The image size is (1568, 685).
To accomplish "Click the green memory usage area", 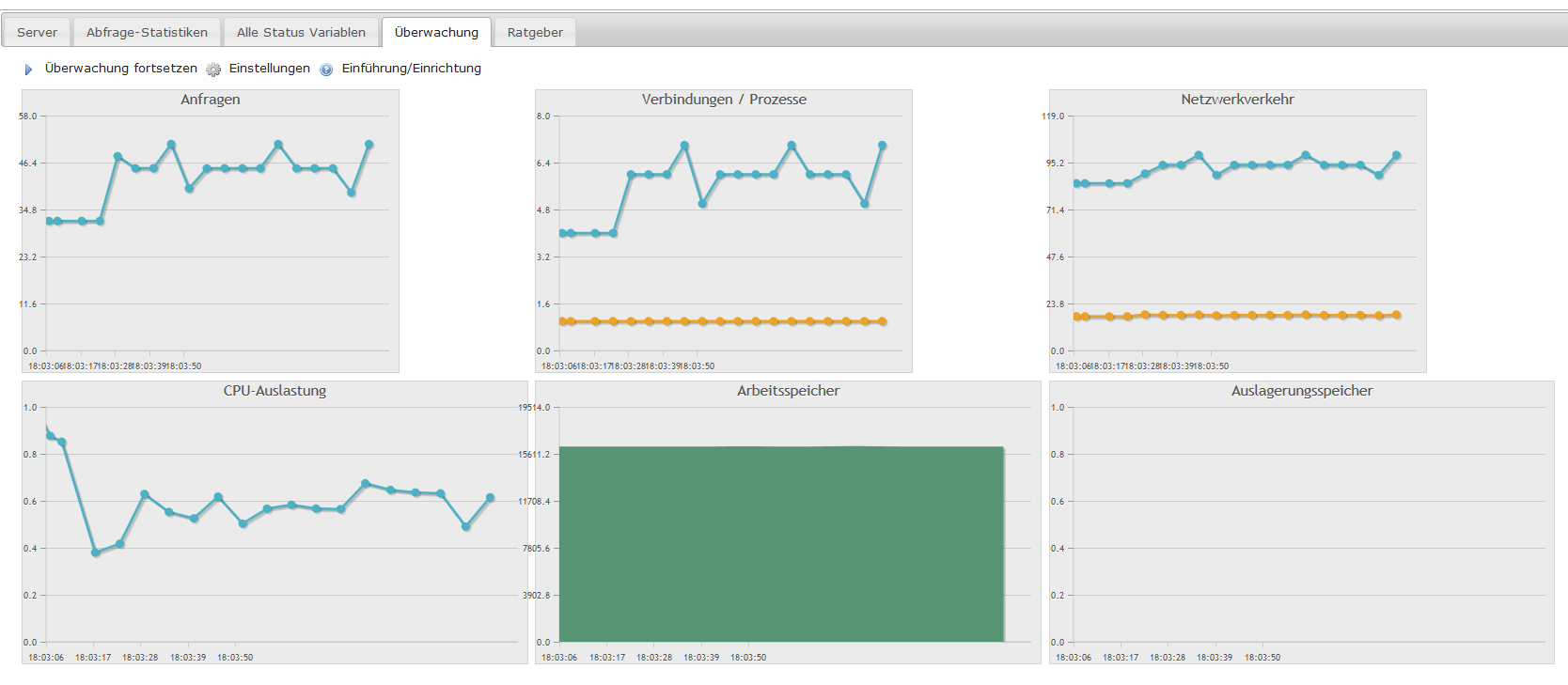I will [781, 544].
